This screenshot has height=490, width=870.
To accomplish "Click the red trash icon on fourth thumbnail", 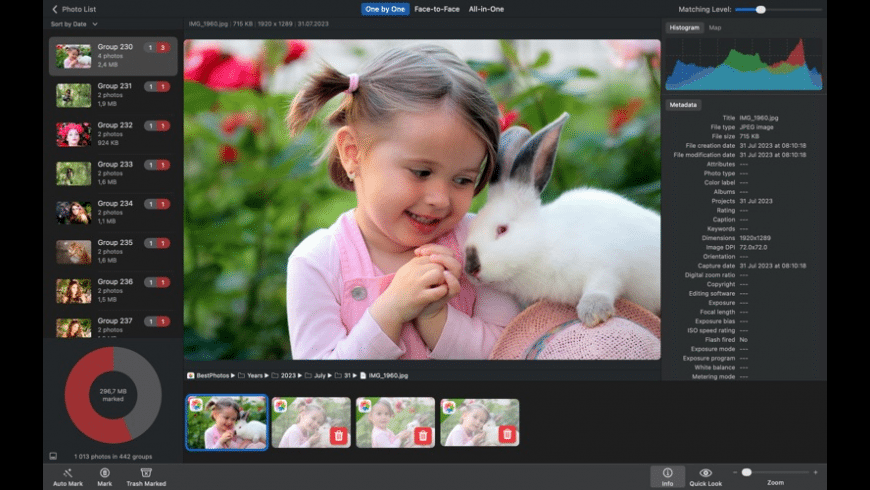I will [507, 435].
